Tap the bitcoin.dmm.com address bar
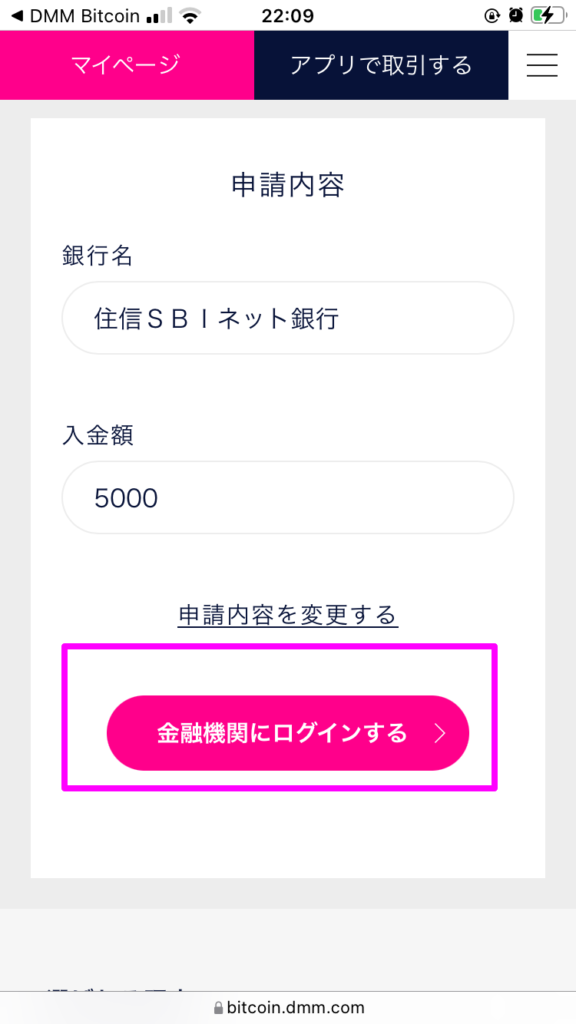This screenshot has width=576, height=1024. [288, 1007]
